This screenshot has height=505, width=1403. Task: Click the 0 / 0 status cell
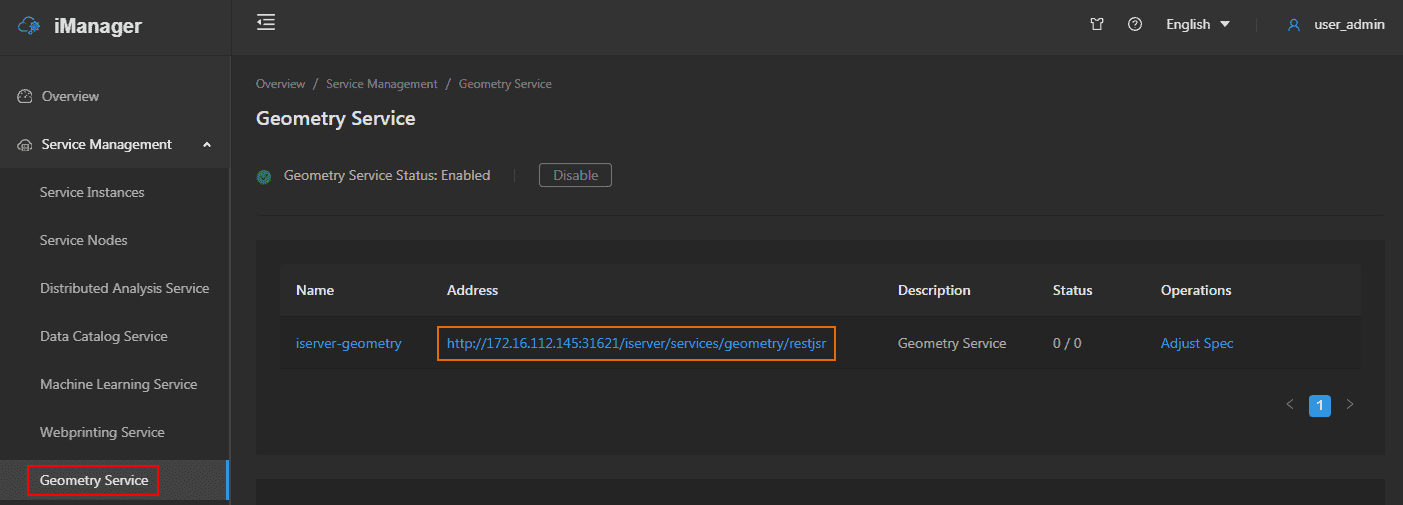(x=1067, y=343)
